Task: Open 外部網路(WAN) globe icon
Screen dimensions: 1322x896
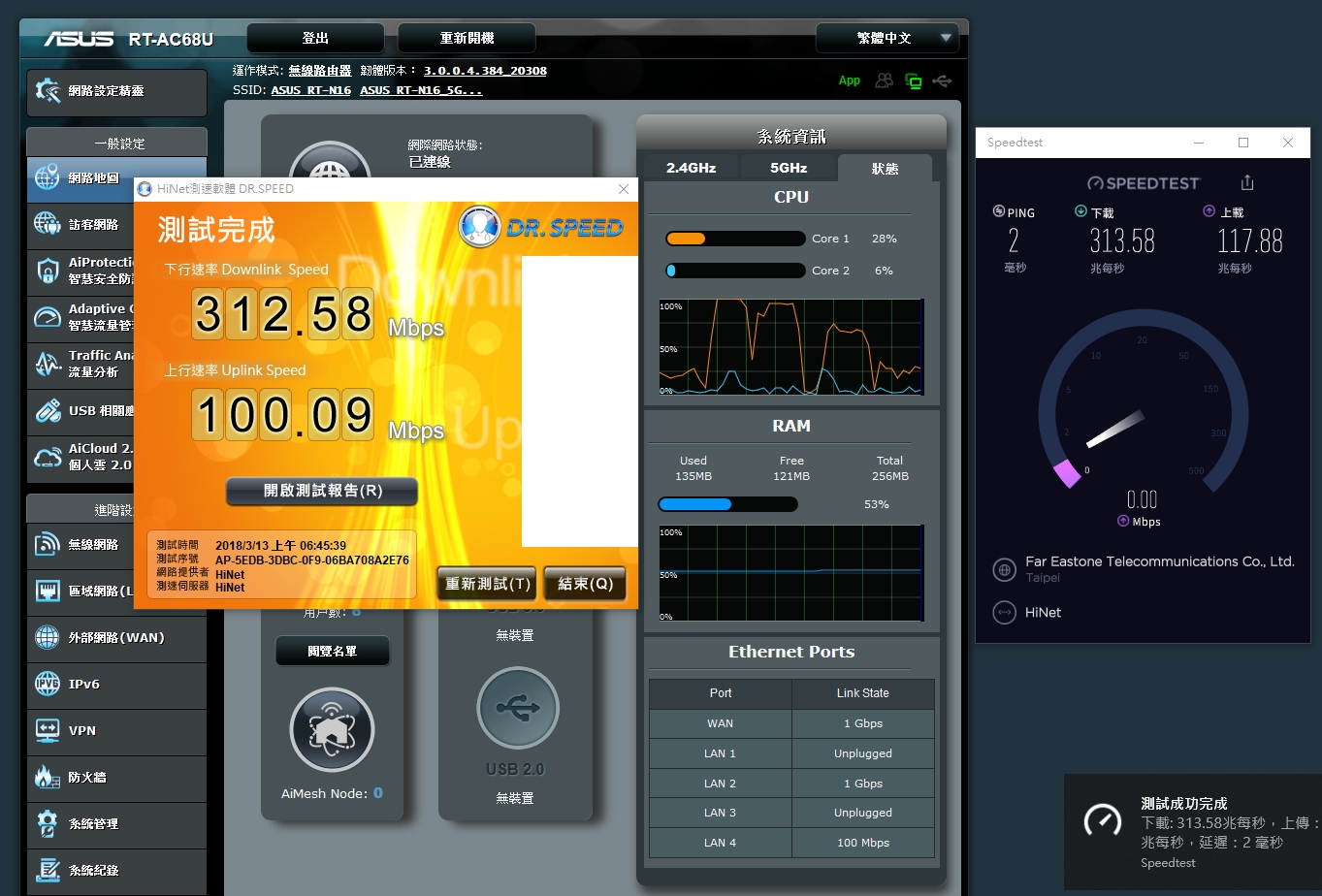Action: click(48, 637)
